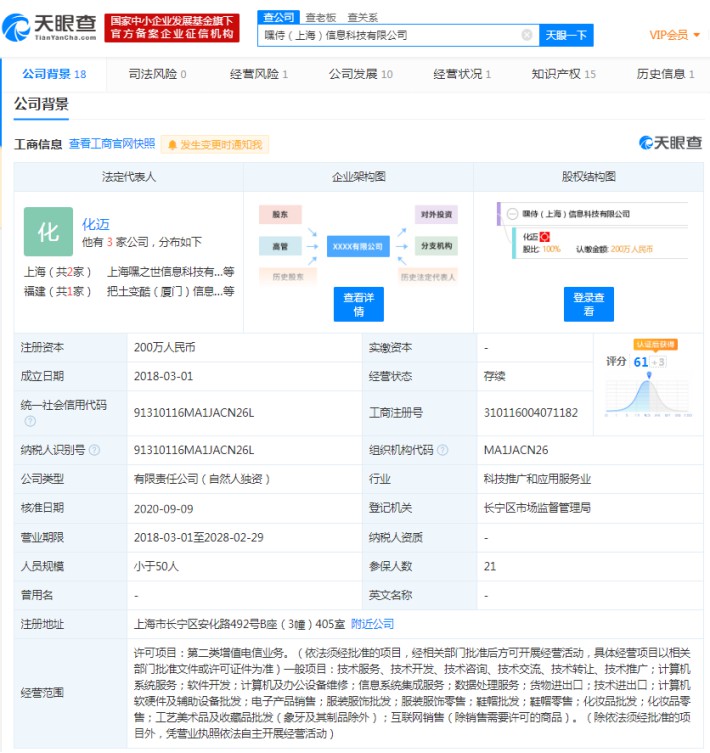Click 认缴金额 200万人民币 in equity chart

(x=614, y=249)
